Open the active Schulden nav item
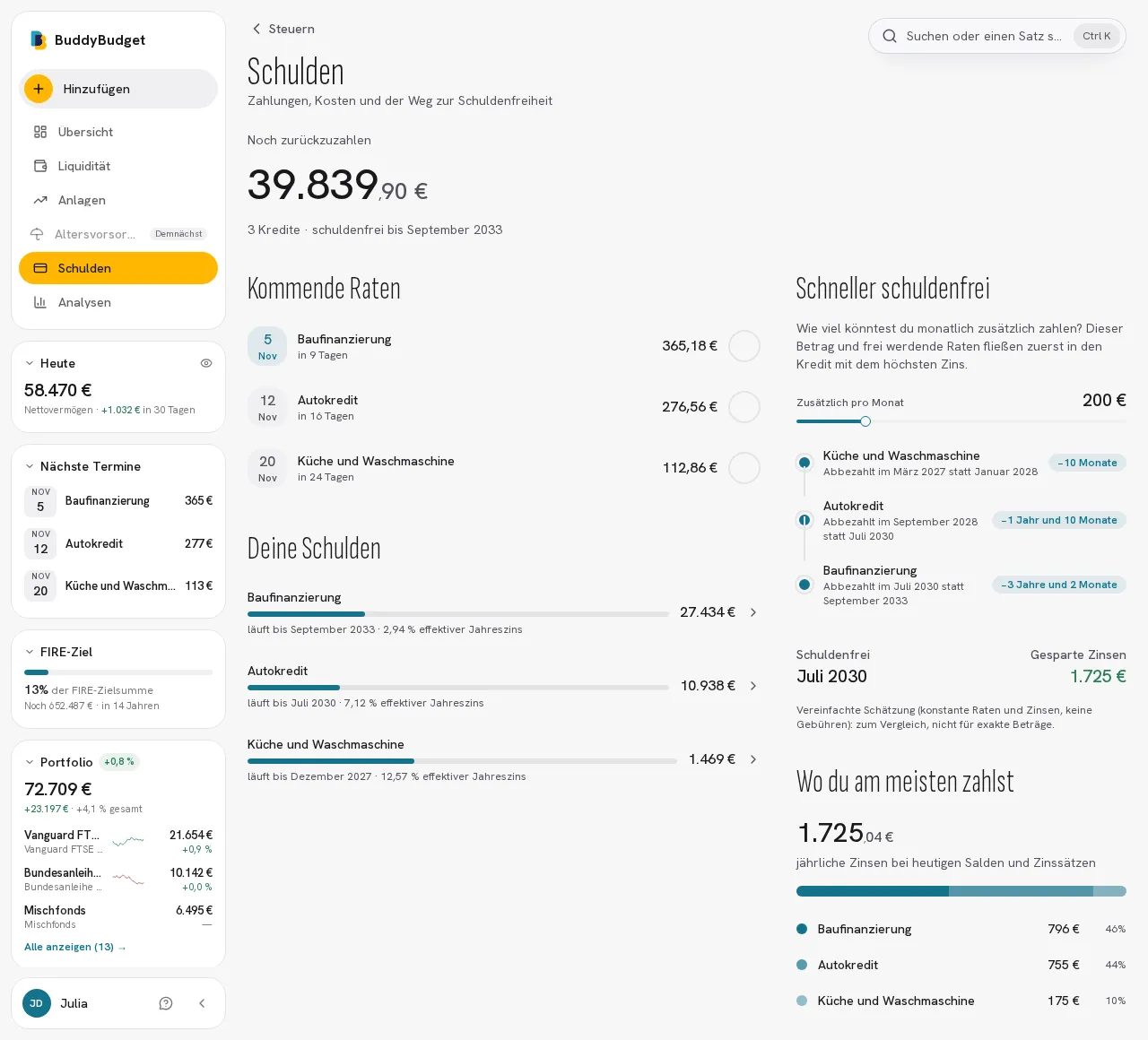The image size is (1148, 1040). 118,268
